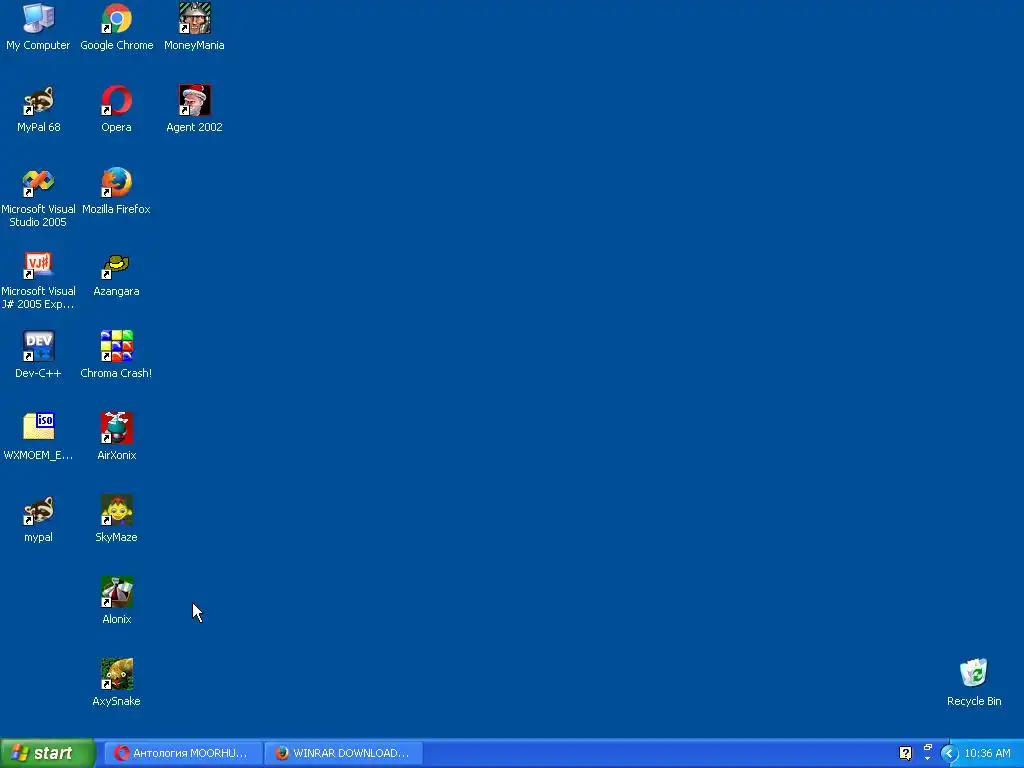The width and height of the screenshot is (1024, 768).
Task: Click the language bar help icon
Action: (x=905, y=753)
